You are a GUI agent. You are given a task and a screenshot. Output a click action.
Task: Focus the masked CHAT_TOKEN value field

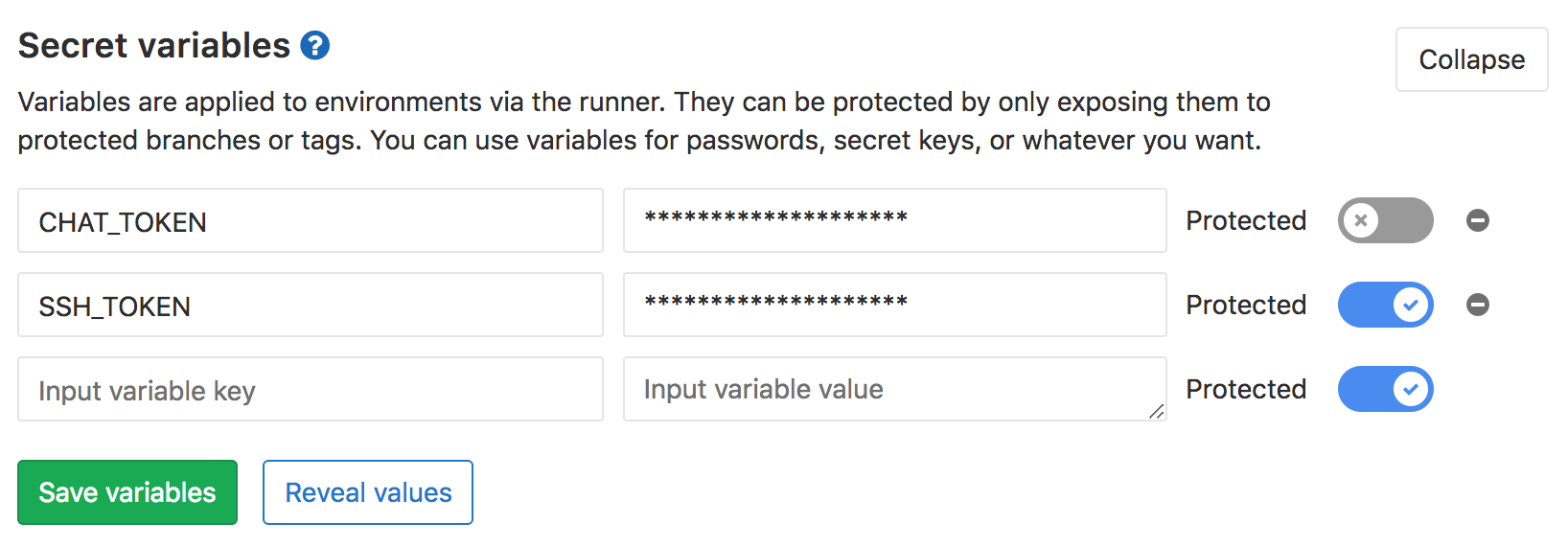click(x=894, y=221)
